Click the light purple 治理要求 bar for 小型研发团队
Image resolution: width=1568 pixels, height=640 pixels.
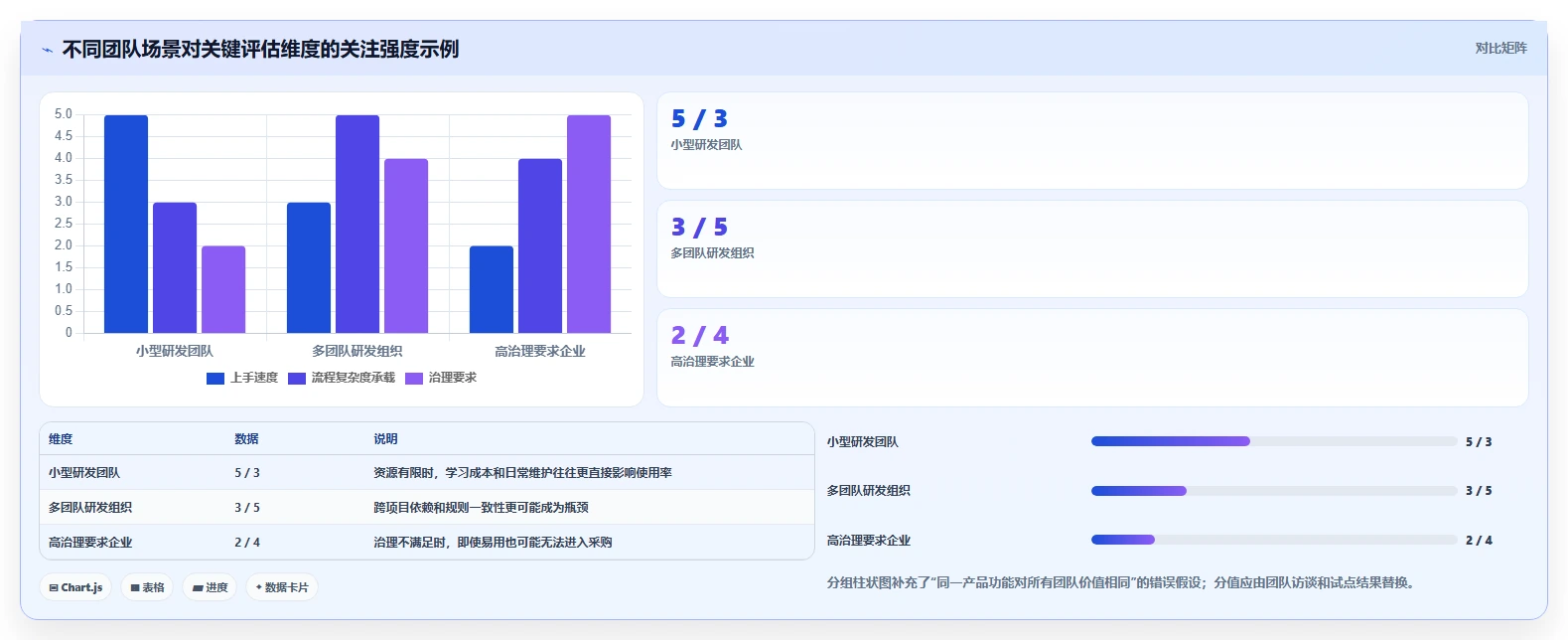[223, 289]
